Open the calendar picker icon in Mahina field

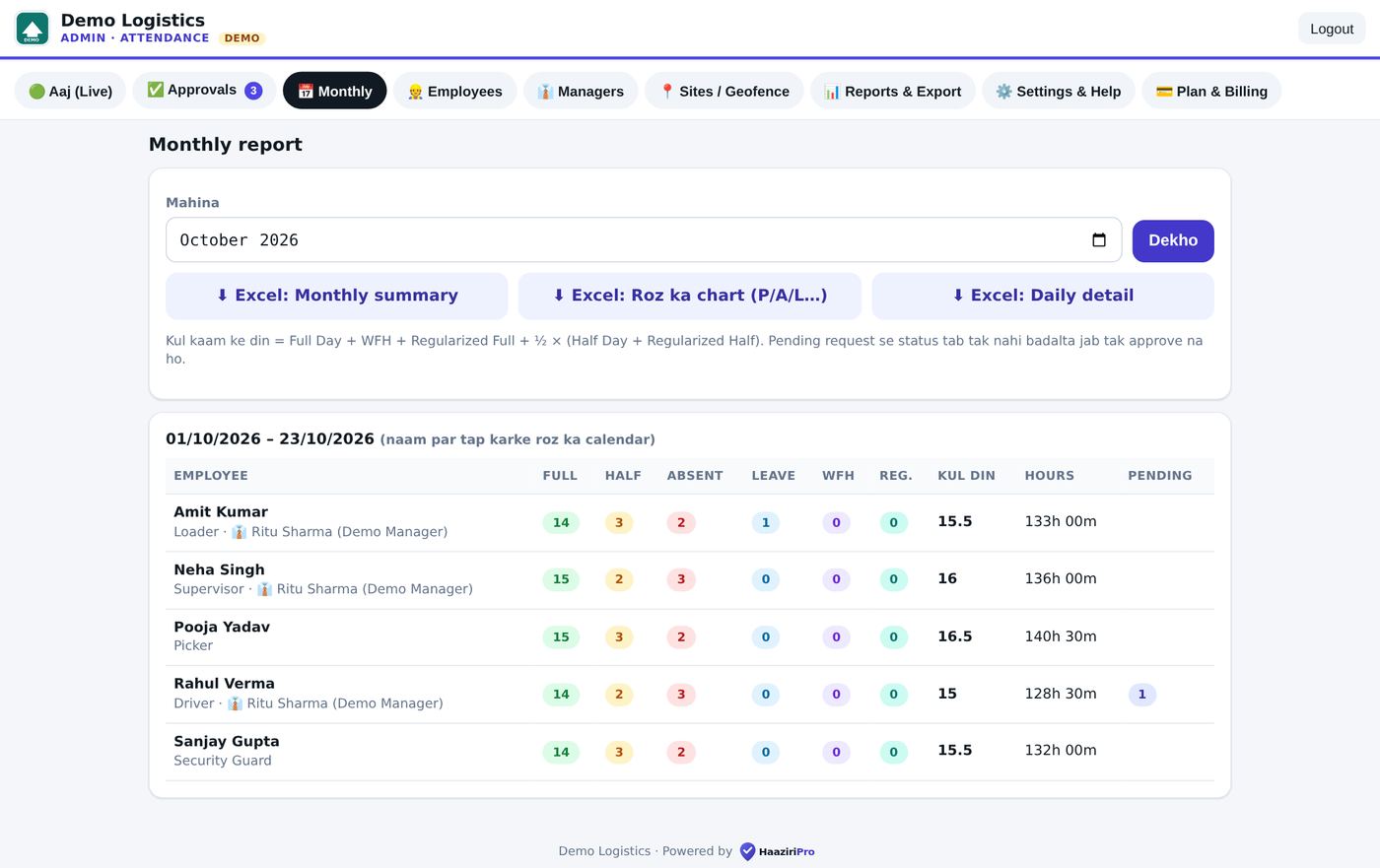click(x=1099, y=240)
